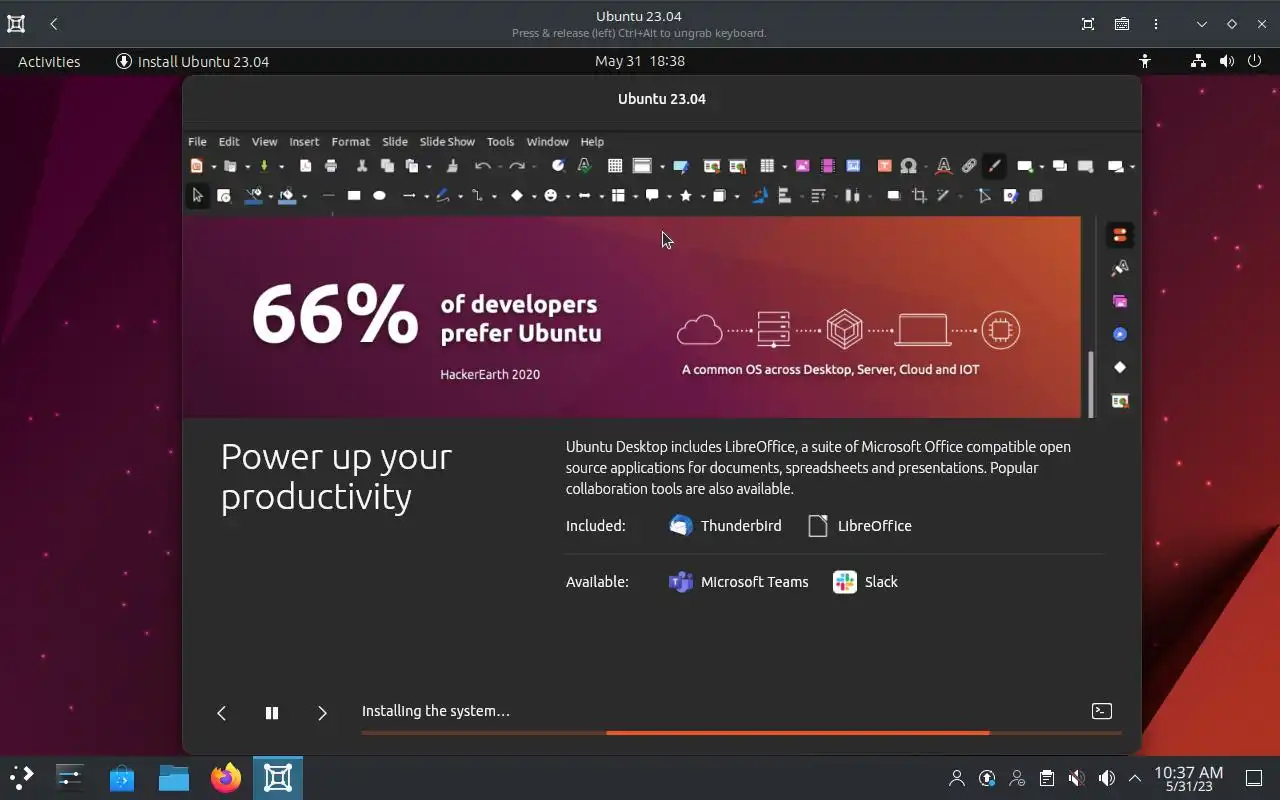Open the installer terminal log icon
The height and width of the screenshot is (800, 1280).
(1101, 711)
